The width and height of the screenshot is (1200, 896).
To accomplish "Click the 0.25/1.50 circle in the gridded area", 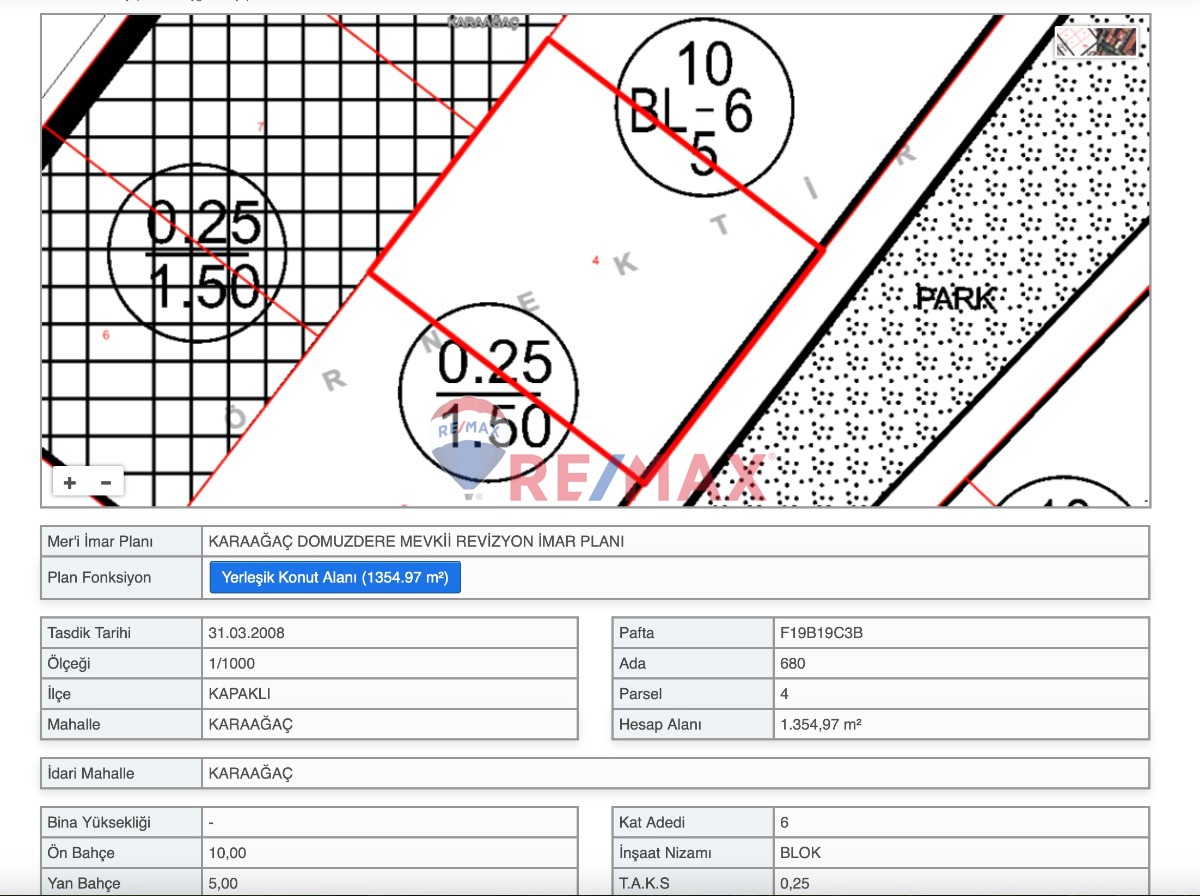I will [x=197, y=254].
